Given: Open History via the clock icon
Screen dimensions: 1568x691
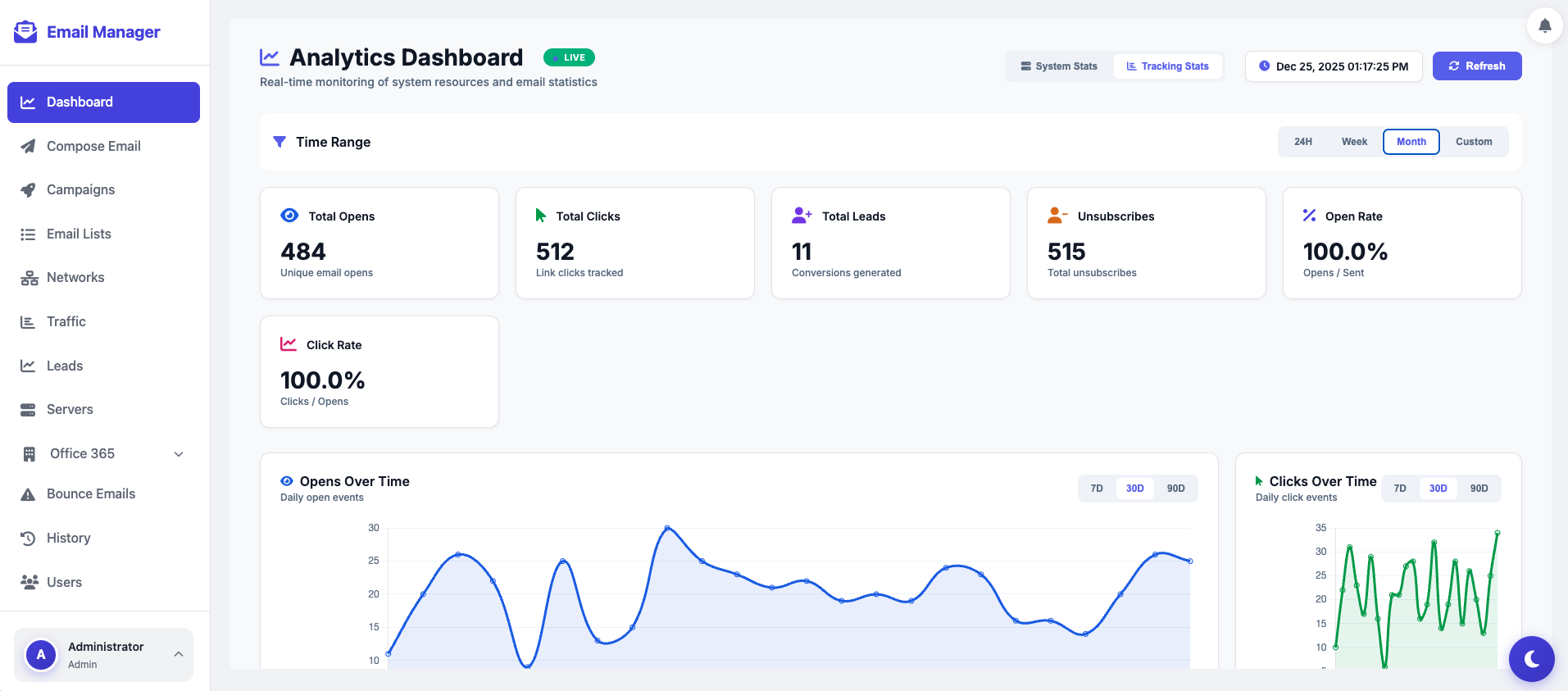Looking at the screenshot, I should point(28,539).
